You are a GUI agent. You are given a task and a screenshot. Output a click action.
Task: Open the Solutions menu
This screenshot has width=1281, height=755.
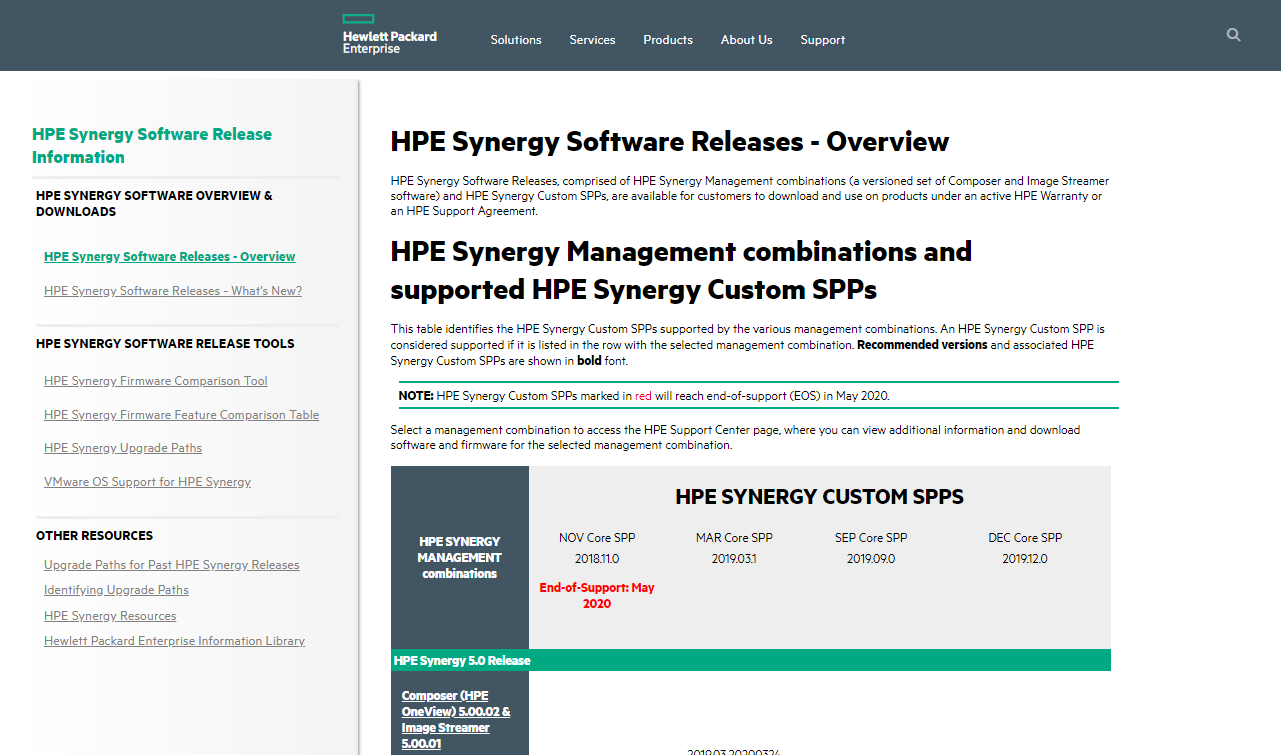pyautogui.click(x=516, y=40)
